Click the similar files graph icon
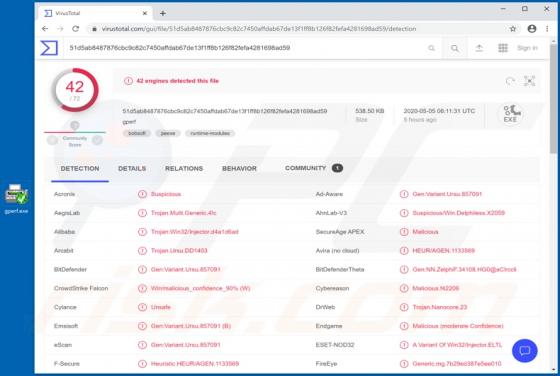Screen dimensions: 560x376 (529, 81)
